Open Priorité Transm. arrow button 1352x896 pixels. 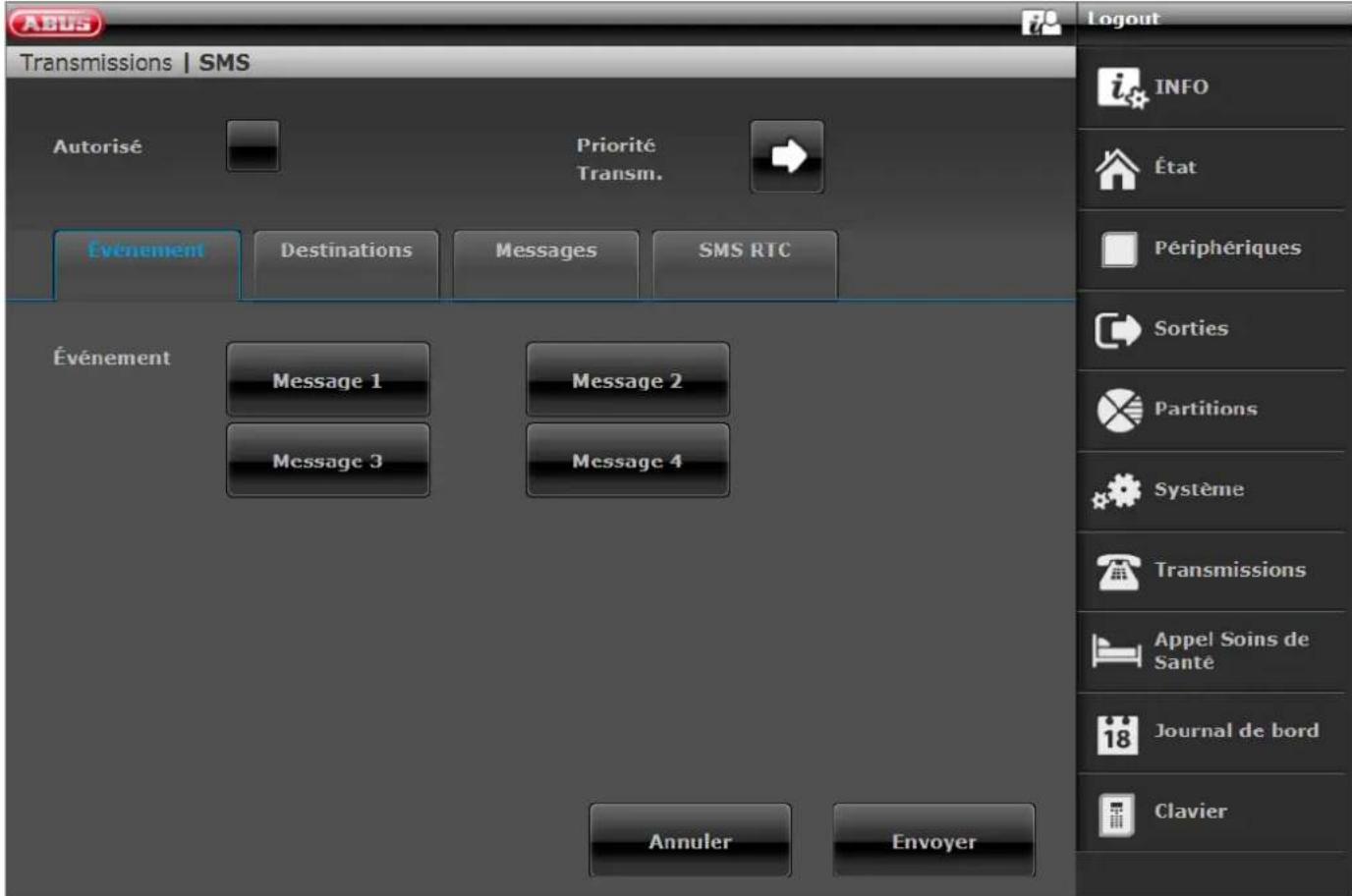(787, 156)
